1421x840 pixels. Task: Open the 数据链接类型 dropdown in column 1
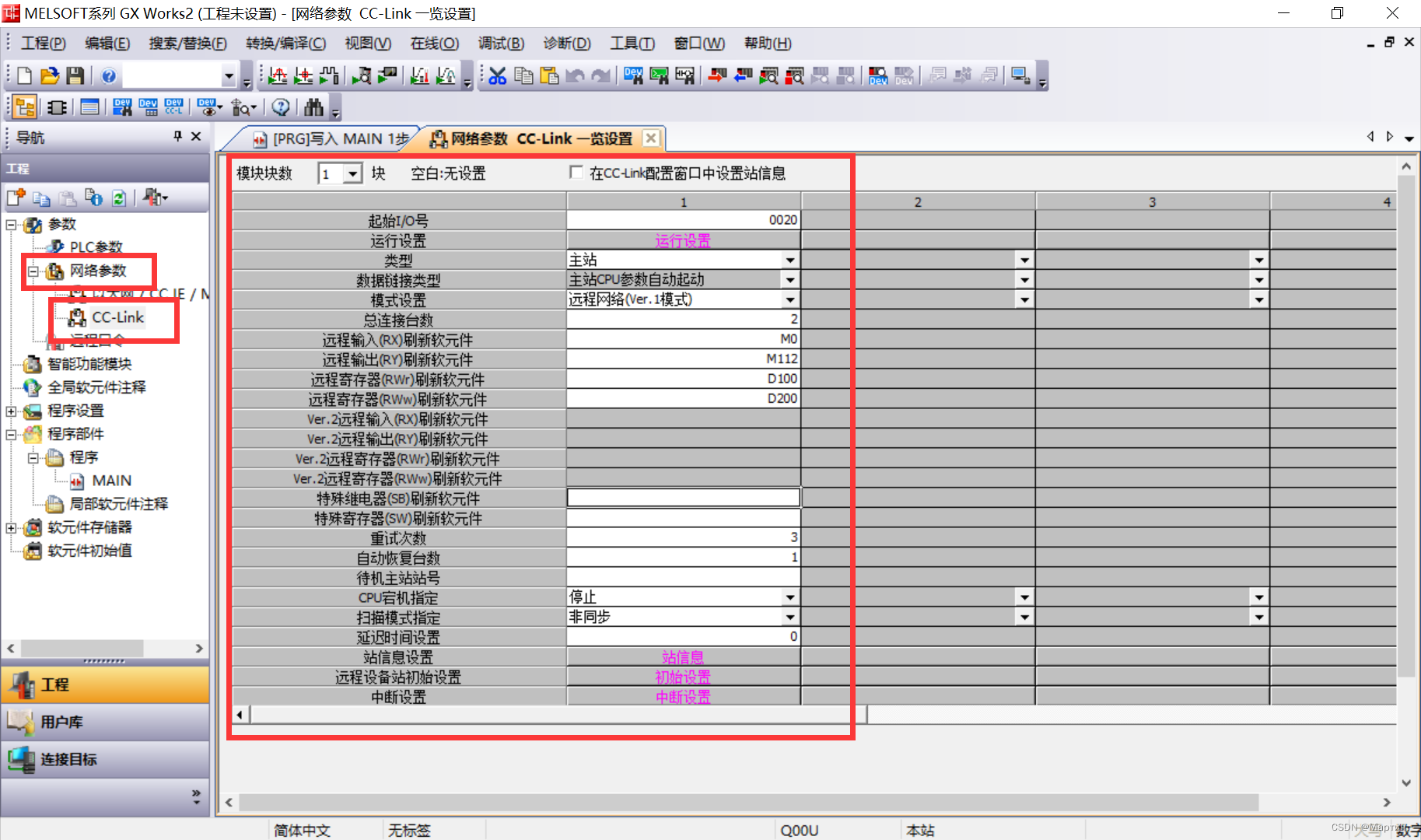pos(790,280)
